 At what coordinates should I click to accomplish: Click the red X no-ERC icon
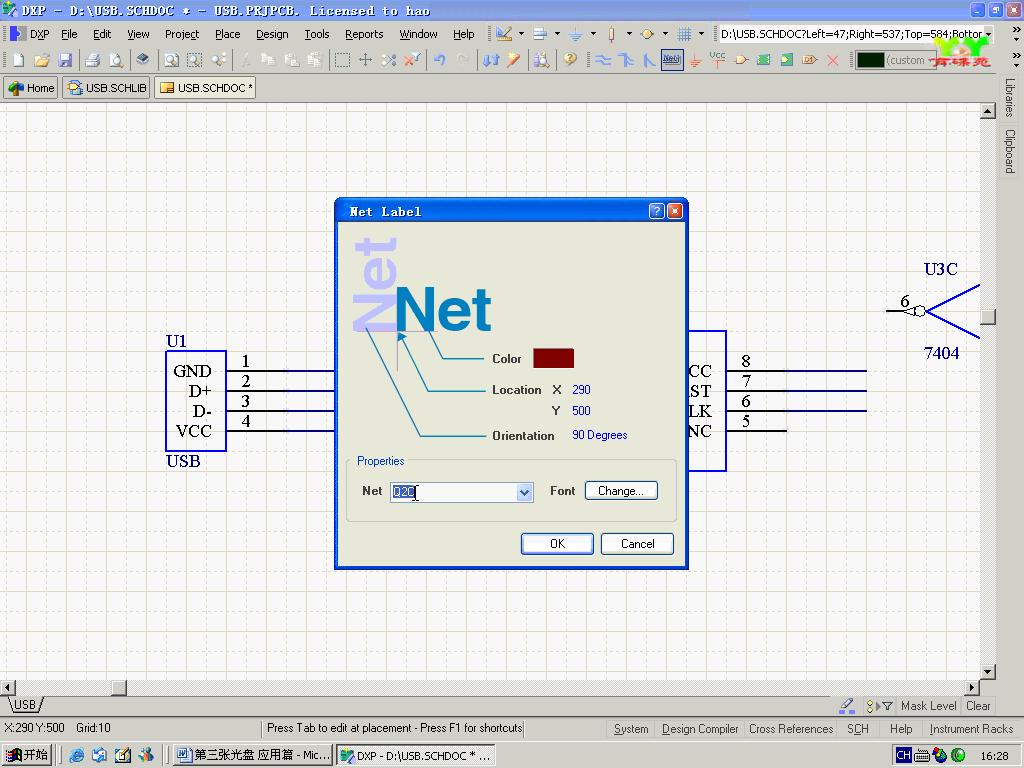[x=833, y=60]
